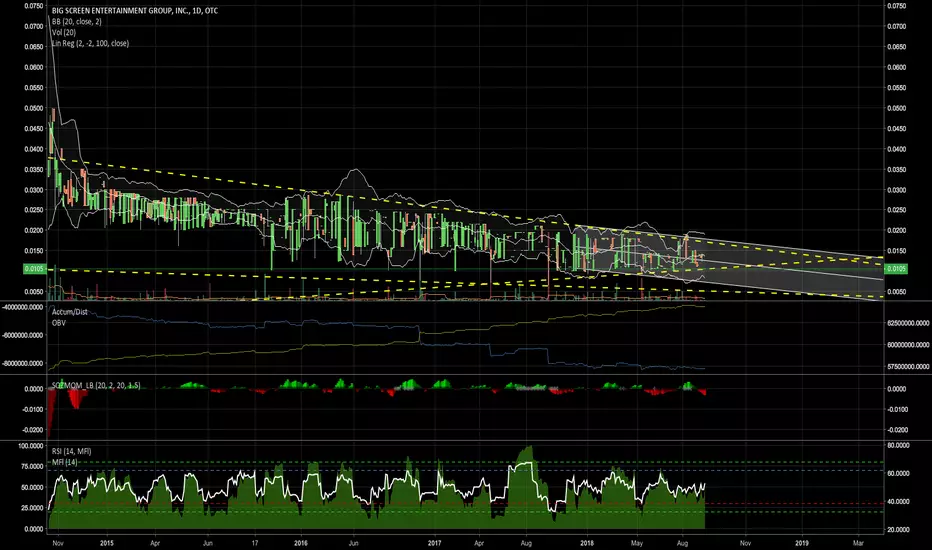
Task: Click the 17 date label on the time axis
Action: pyautogui.click(x=255, y=543)
